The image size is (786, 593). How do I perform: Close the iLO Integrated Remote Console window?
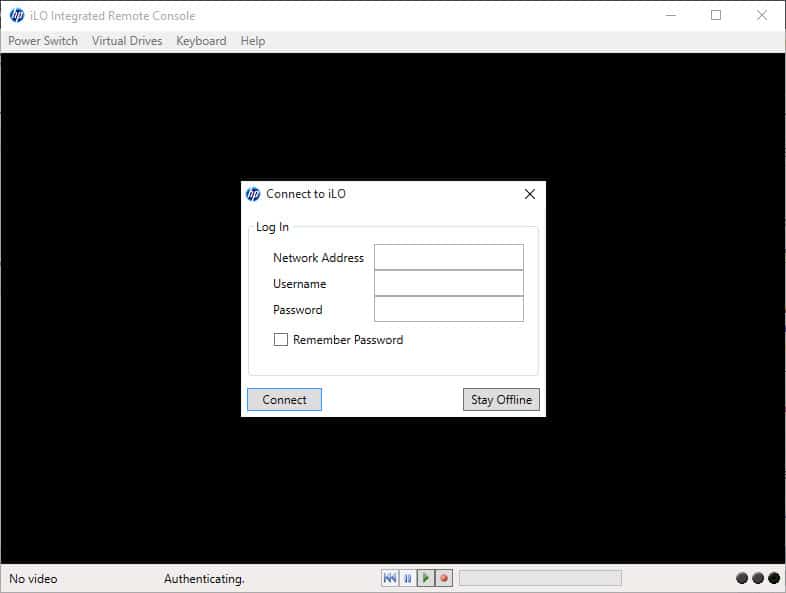click(x=761, y=16)
